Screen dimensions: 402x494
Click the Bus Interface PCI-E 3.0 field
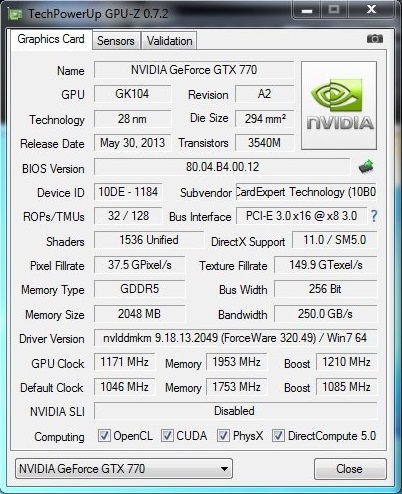(301, 216)
